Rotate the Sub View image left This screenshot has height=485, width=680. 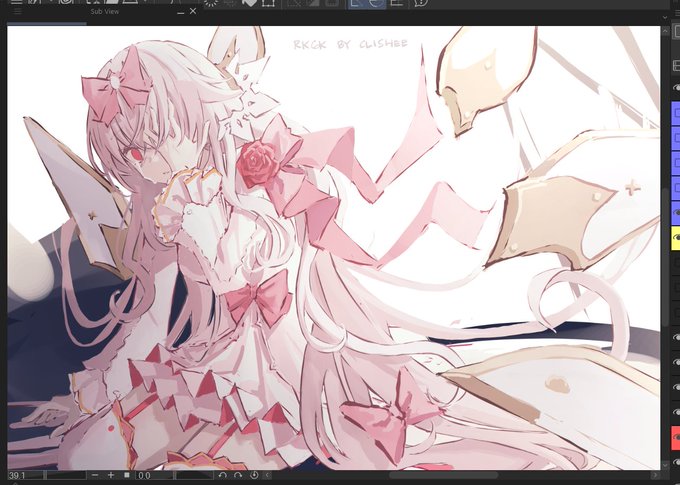point(222,475)
